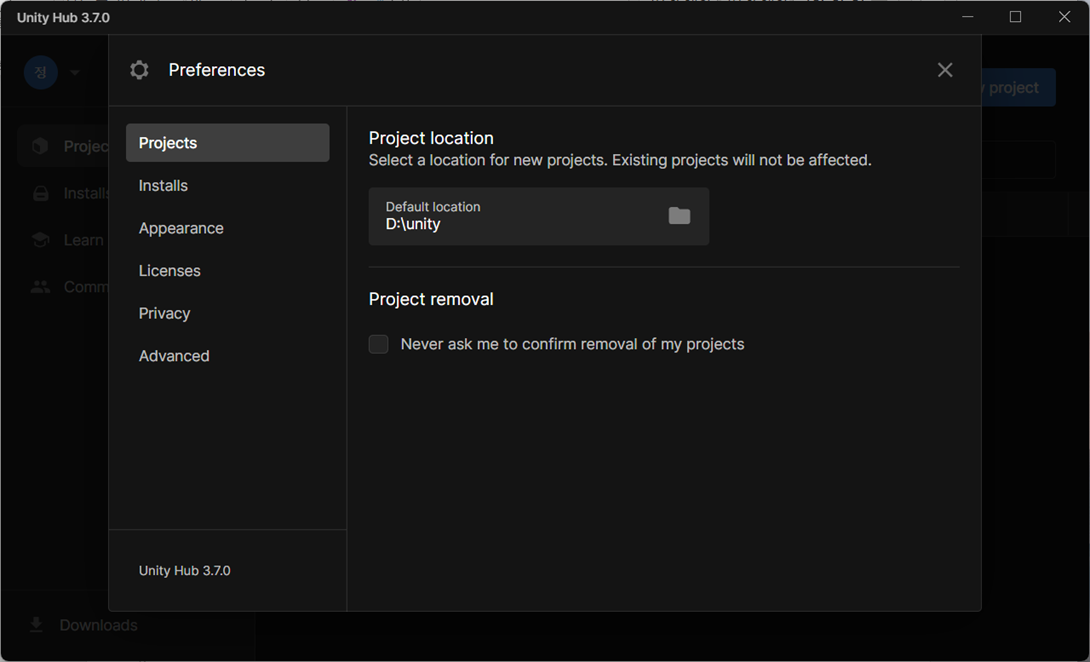Click the Default location path field

539,216
